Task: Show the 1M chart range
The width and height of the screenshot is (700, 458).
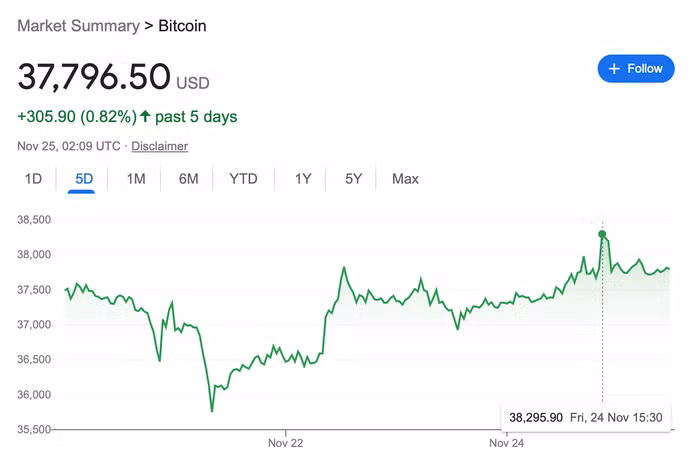Action: (136, 179)
